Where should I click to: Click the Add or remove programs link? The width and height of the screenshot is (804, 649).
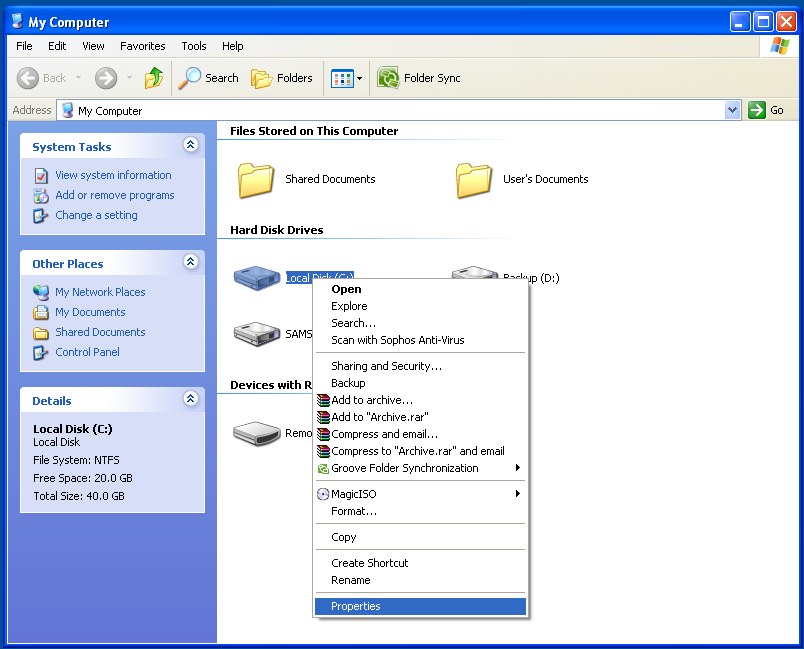click(115, 195)
